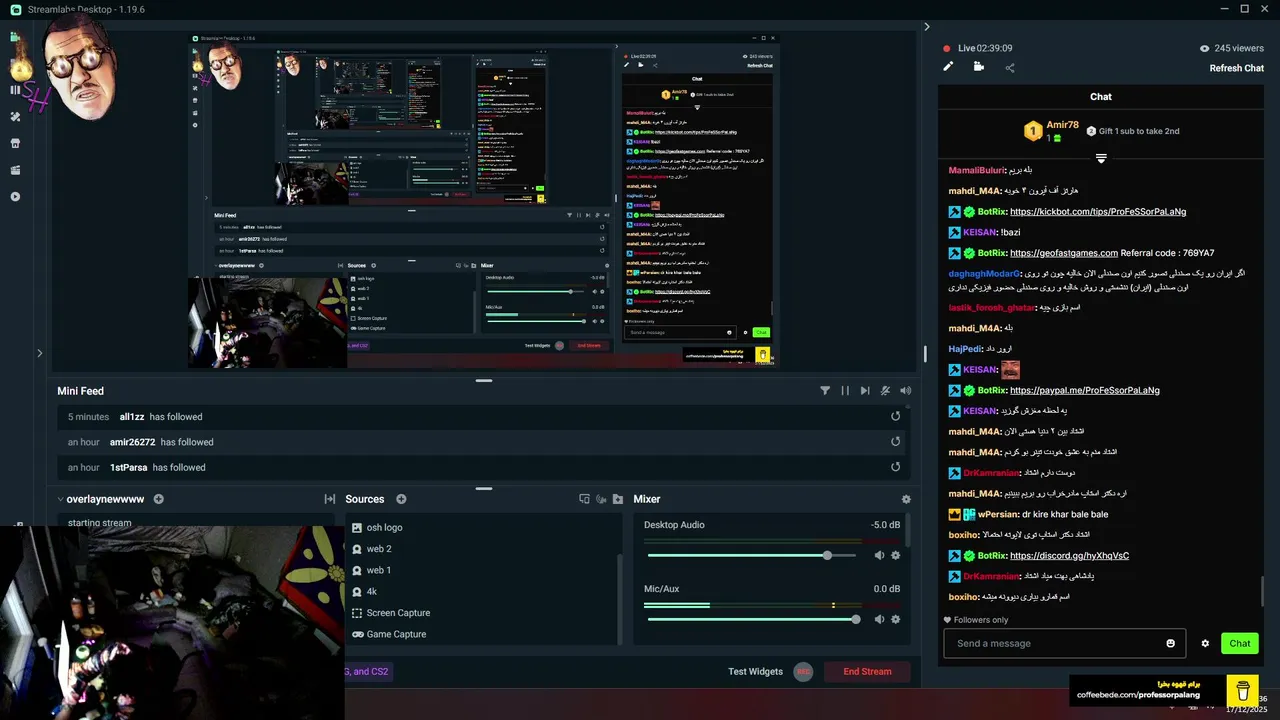
Task: Edit stream info with pencil icon
Action: click(949, 67)
